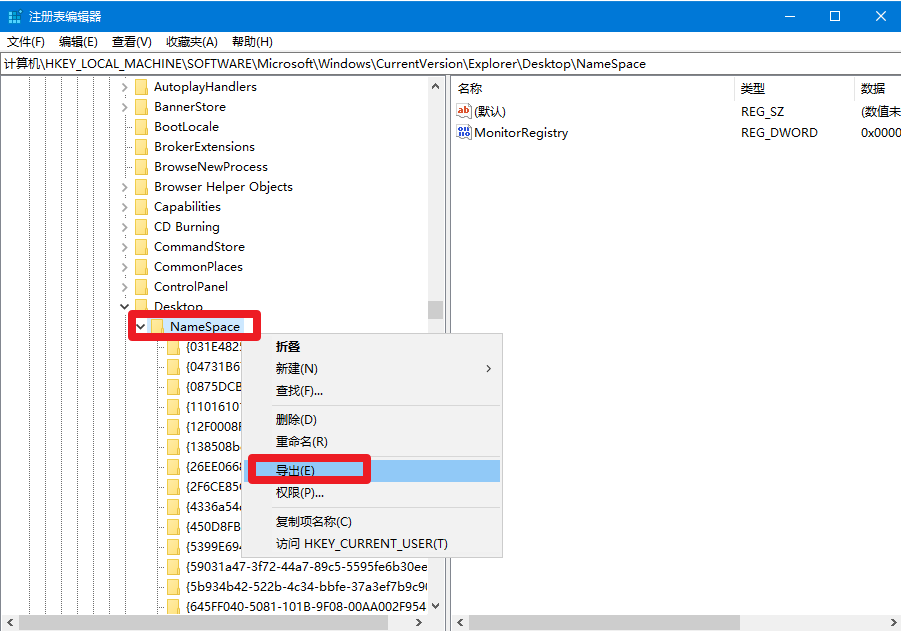901x631 pixels.
Task: Collapse the NameSpace key node
Action: (141, 327)
